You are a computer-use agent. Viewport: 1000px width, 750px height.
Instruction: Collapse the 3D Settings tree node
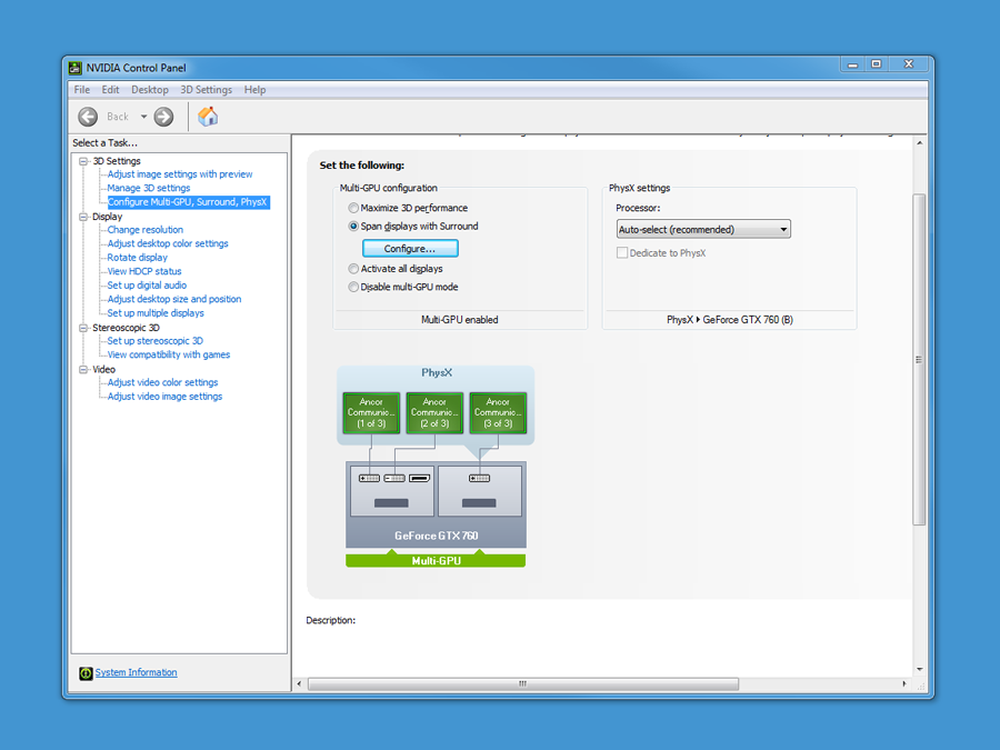[83, 161]
